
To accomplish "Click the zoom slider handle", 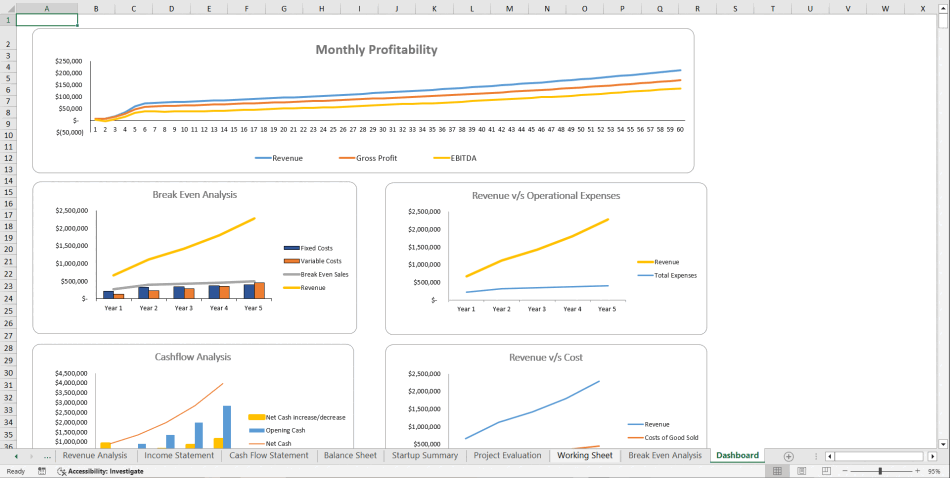I will [x=880, y=471].
